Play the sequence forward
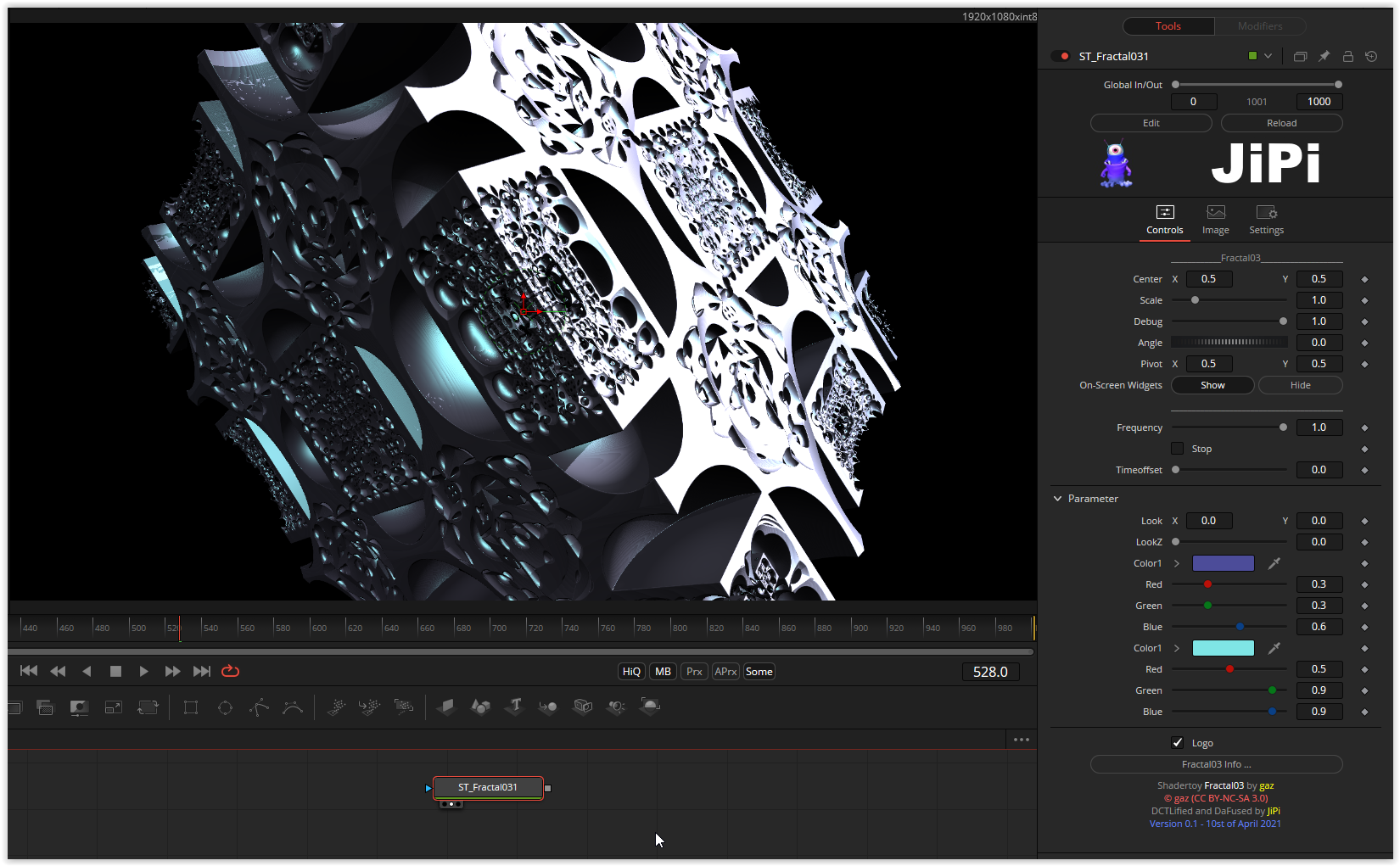 (143, 671)
